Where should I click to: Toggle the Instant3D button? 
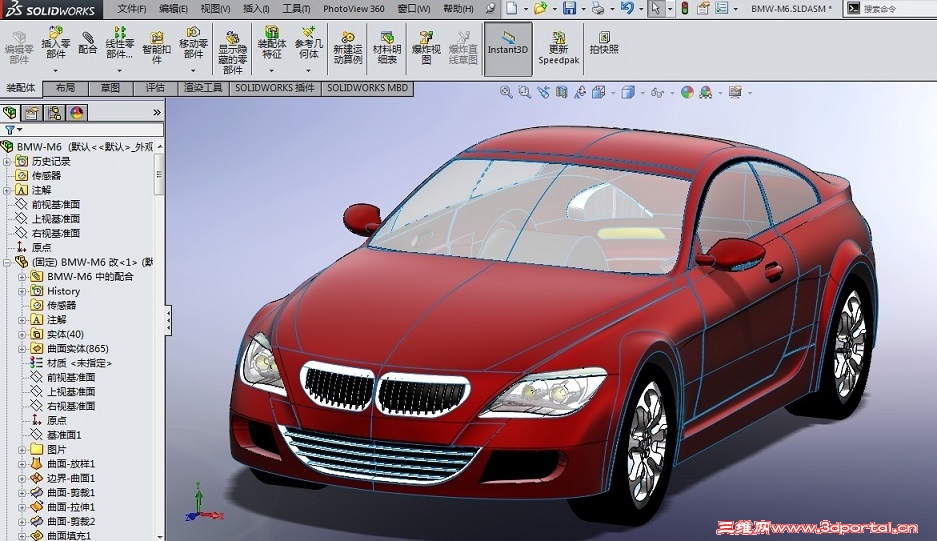508,49
